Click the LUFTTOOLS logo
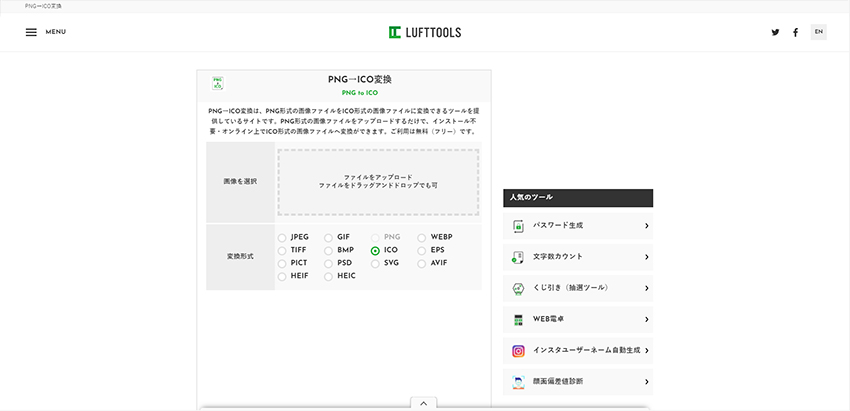The image size is (850, 411). point(425,33)
